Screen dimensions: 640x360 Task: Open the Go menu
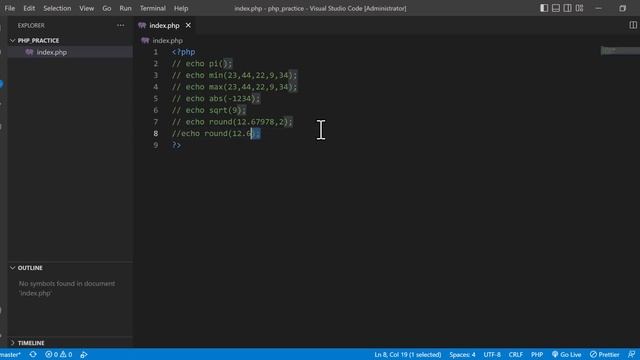(x=107, y=8)
